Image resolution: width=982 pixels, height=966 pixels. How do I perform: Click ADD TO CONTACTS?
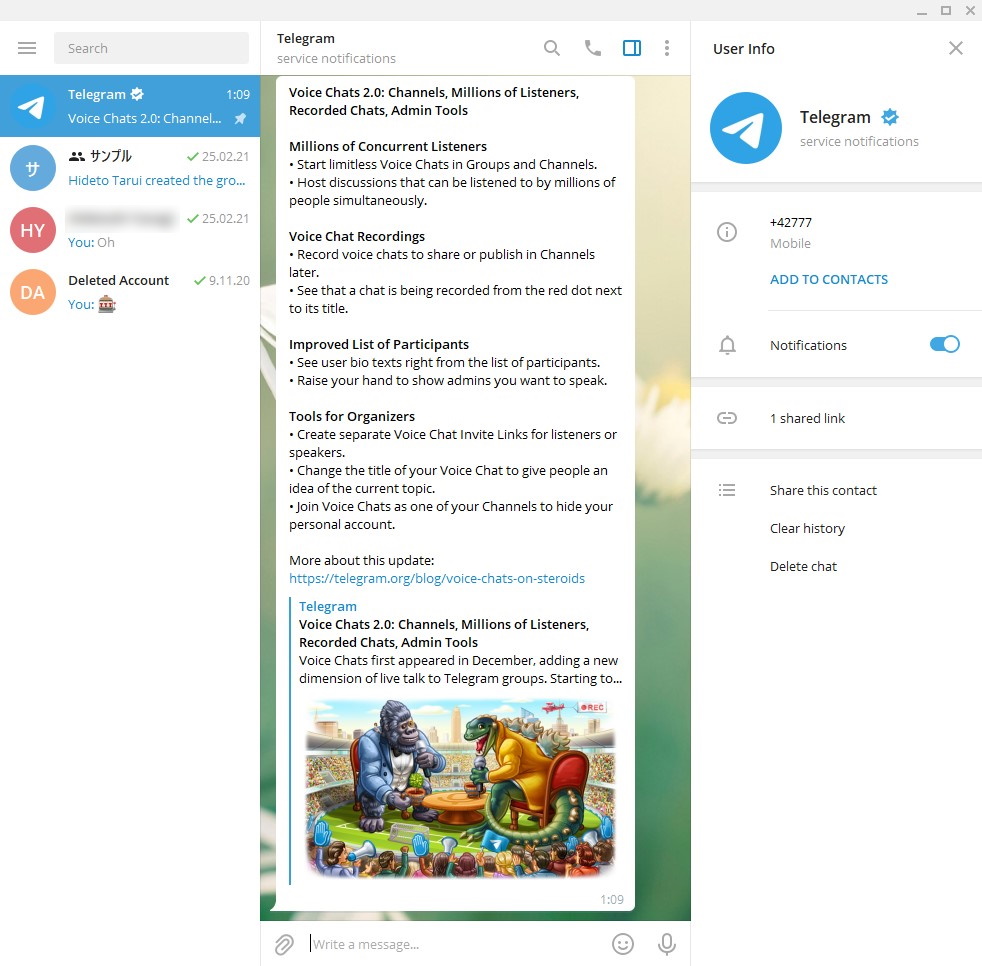(x=828, y=279)
